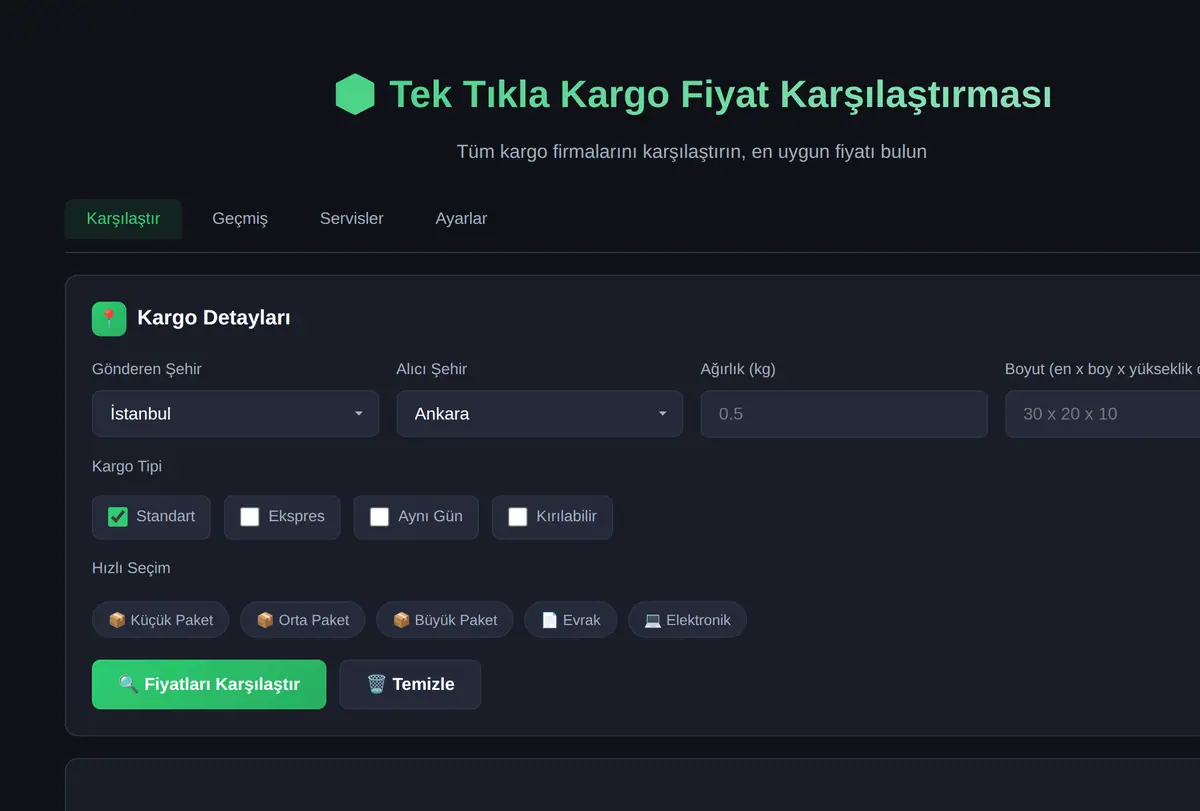Click the Temizle button

coord(410,684)
